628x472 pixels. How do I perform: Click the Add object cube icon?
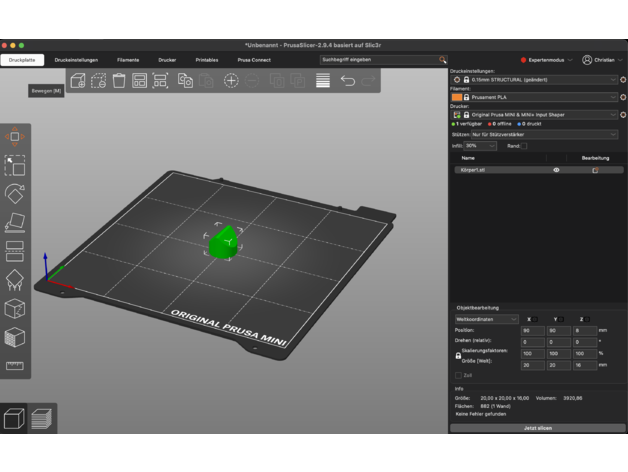[x=78, y=81]
